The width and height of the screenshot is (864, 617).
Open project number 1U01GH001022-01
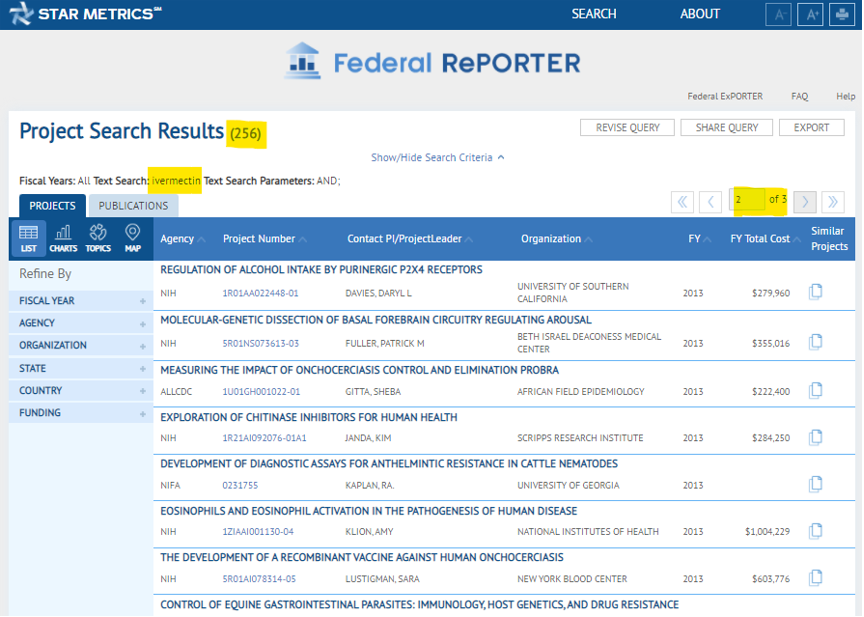point(261,392)
